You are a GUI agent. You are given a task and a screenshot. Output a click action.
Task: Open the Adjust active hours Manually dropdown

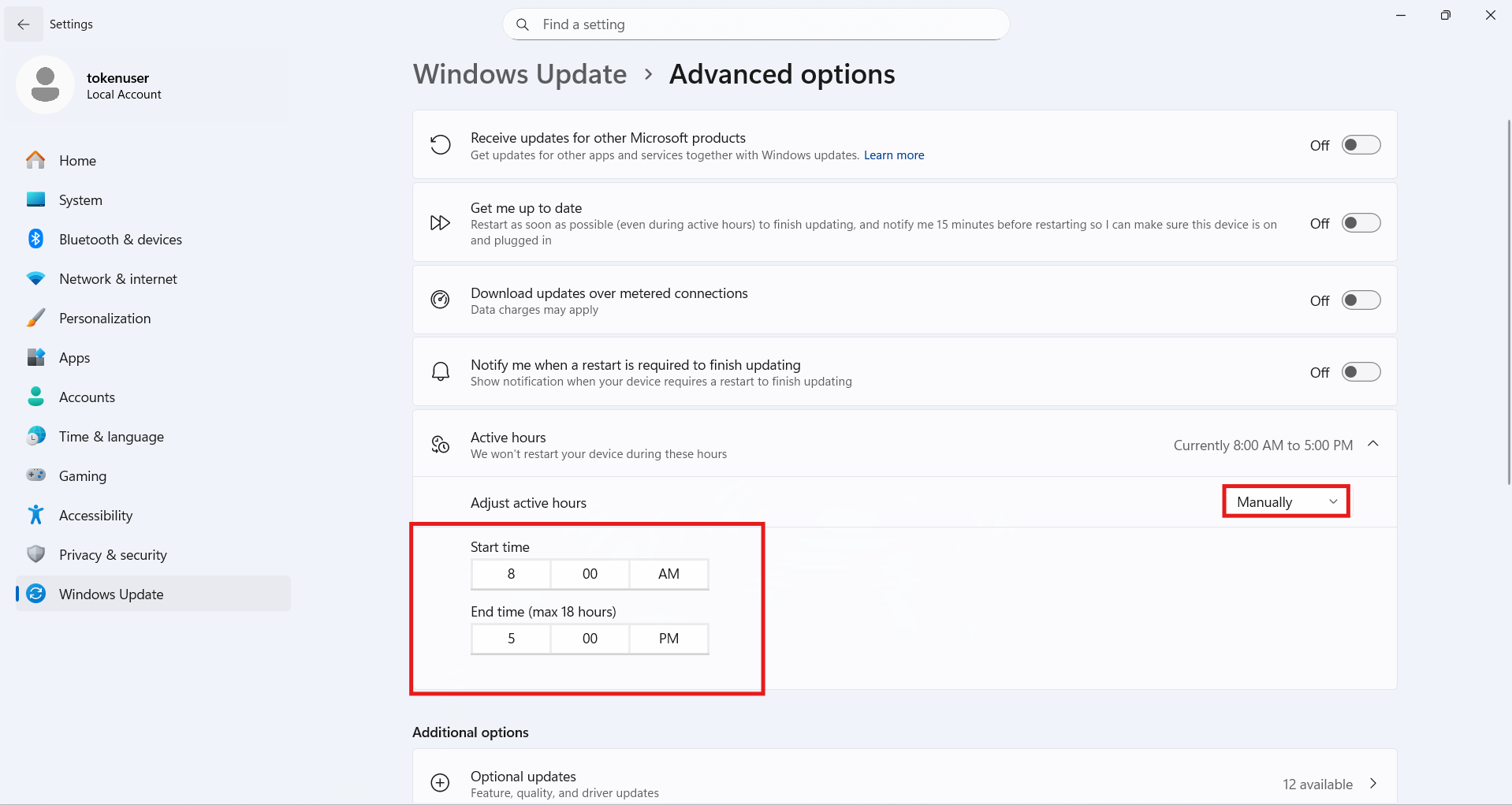click(x=1286, y=502)
